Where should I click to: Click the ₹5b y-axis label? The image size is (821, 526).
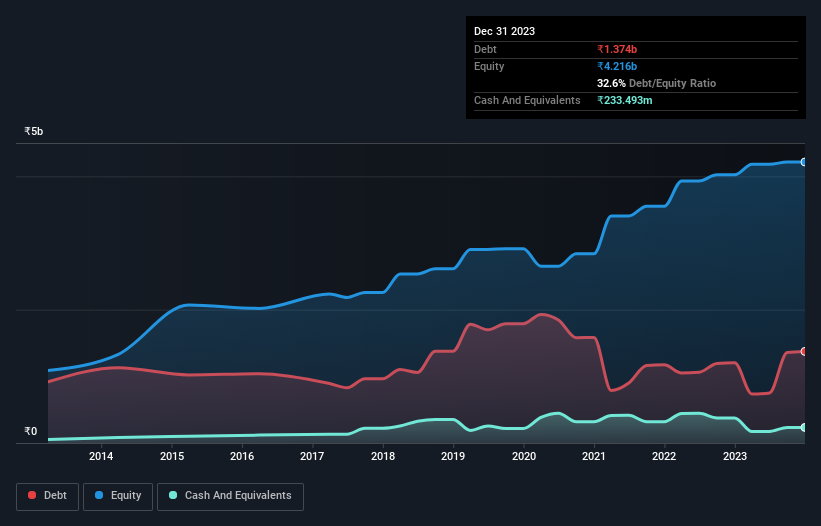34,131
